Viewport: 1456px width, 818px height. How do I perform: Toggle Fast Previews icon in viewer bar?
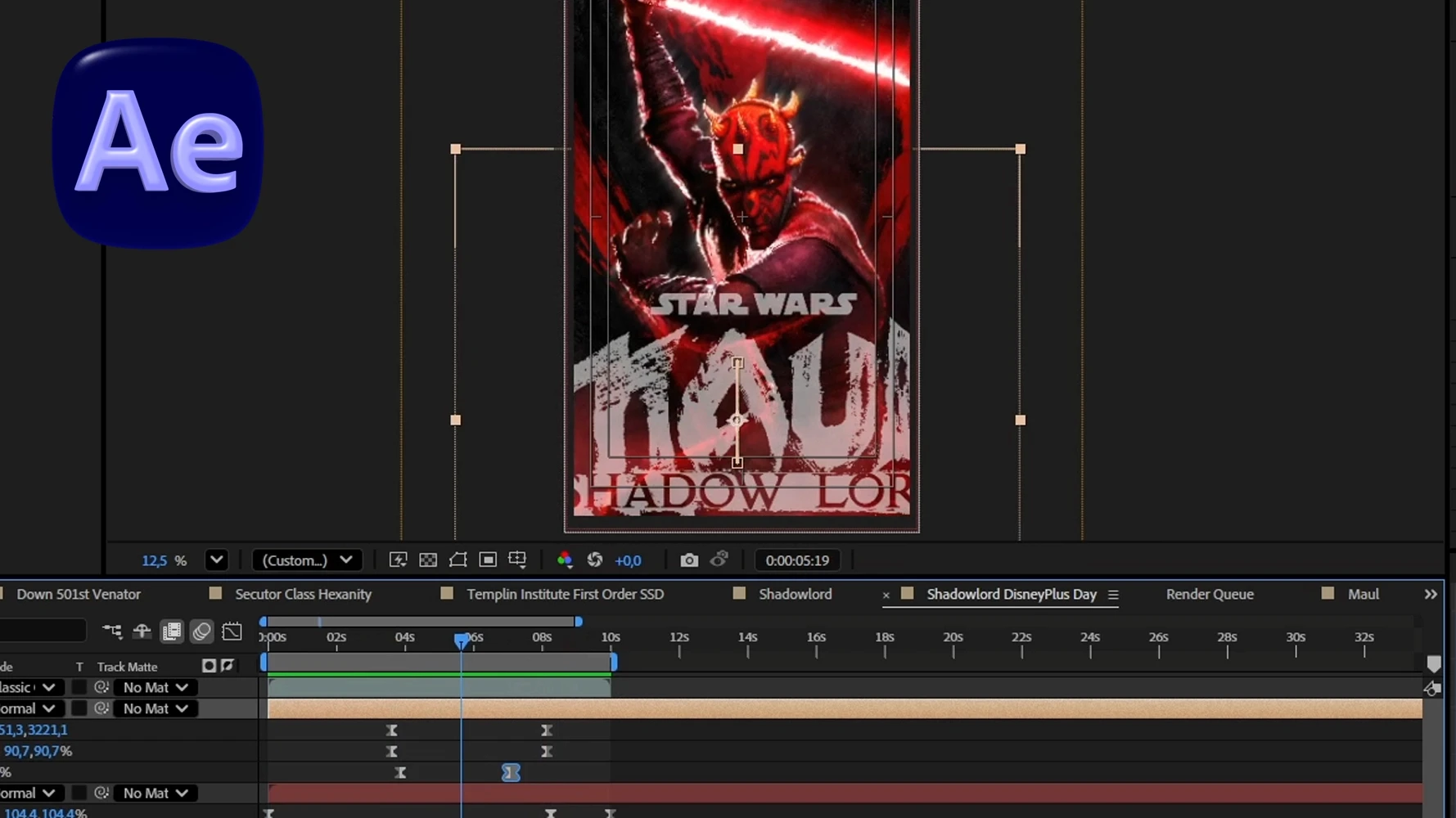[x=398, y=560]
